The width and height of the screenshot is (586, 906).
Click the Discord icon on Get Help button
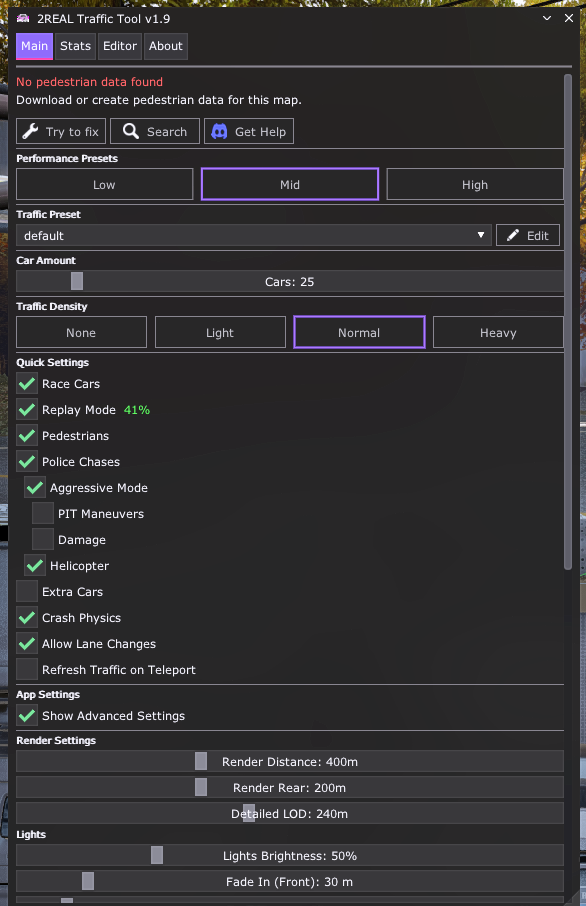pos(218,131)
